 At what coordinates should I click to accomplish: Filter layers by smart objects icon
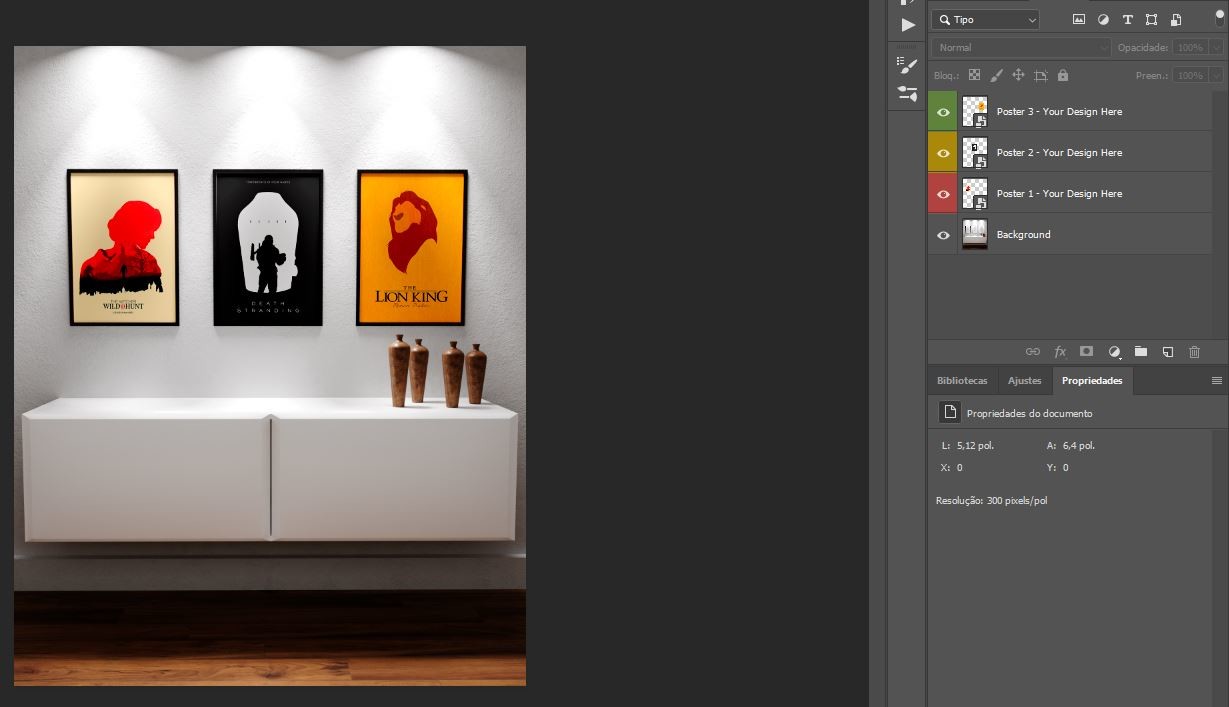coord(1176,19)
